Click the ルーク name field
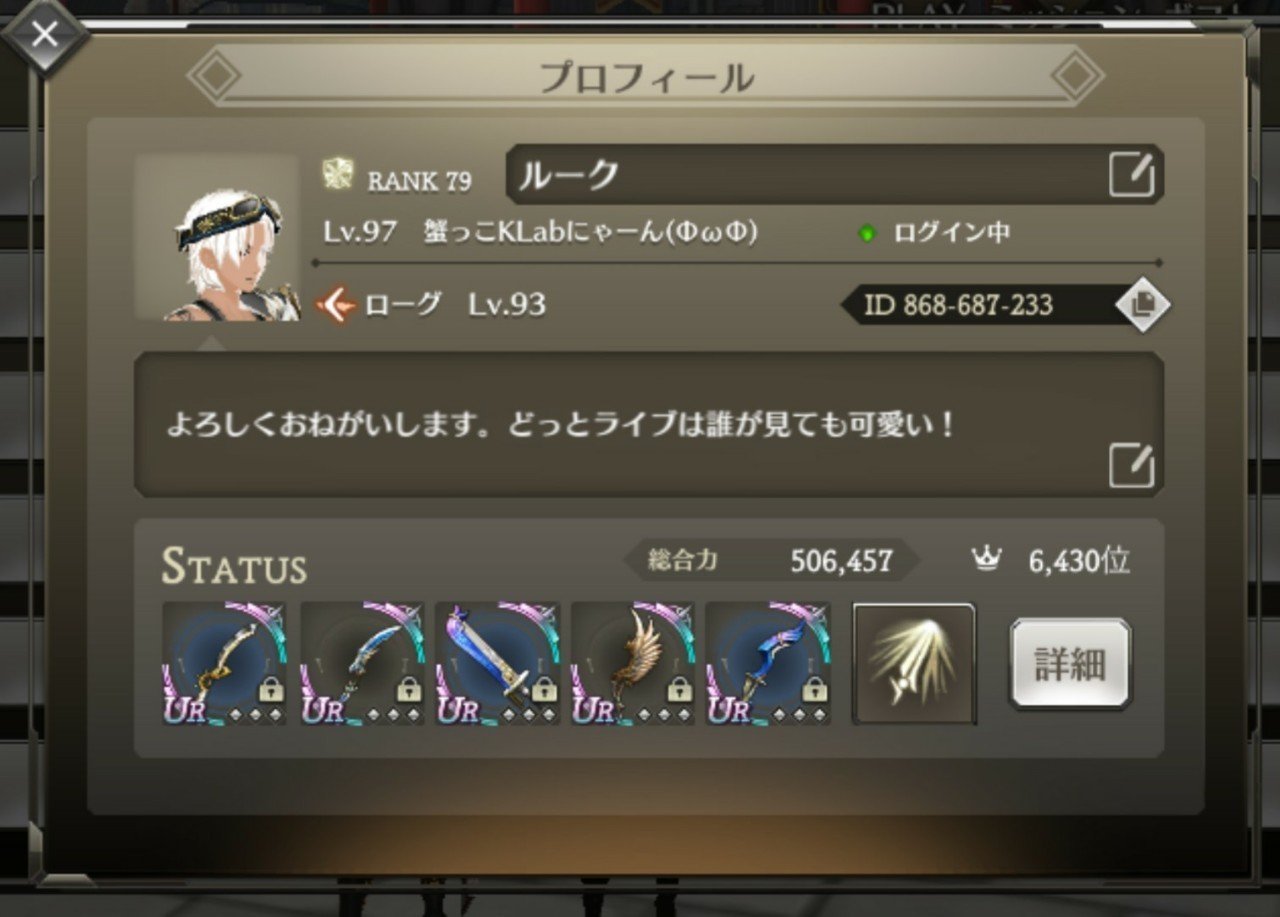 point(835,175)
